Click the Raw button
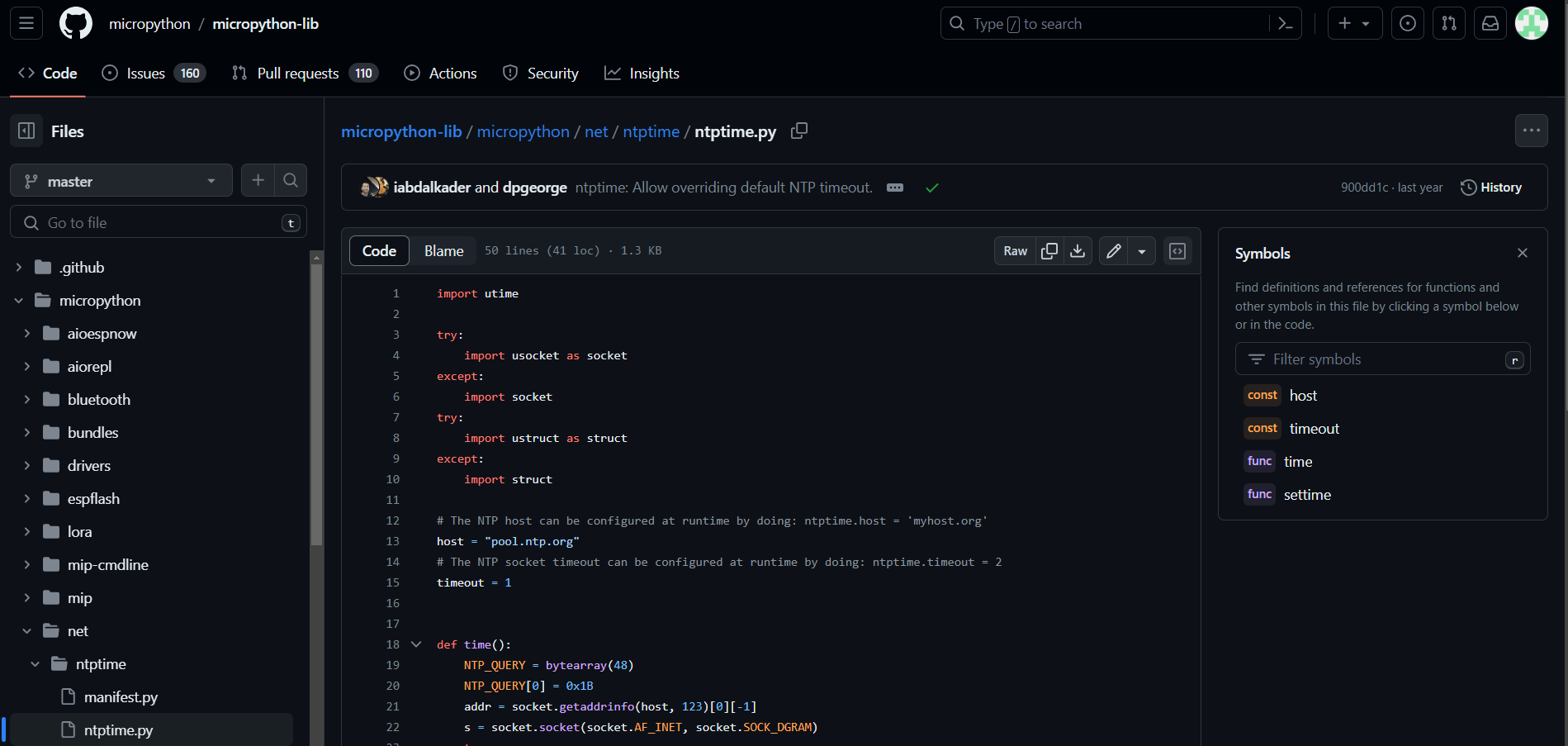The width and height of the screenshot is (1568, 746). pos(1016,251)
